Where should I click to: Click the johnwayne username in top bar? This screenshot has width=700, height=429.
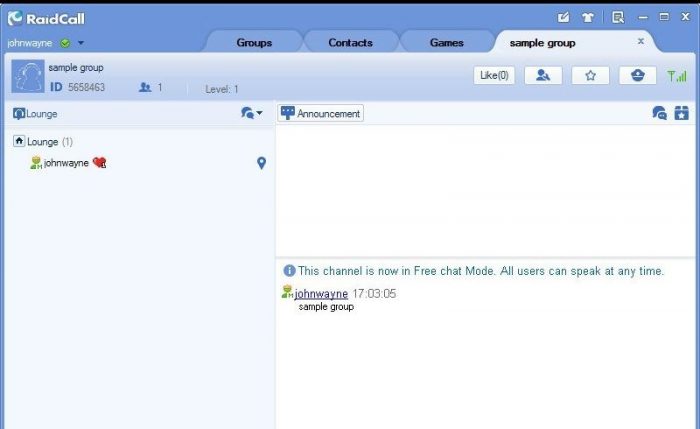(x=29, y=43)
